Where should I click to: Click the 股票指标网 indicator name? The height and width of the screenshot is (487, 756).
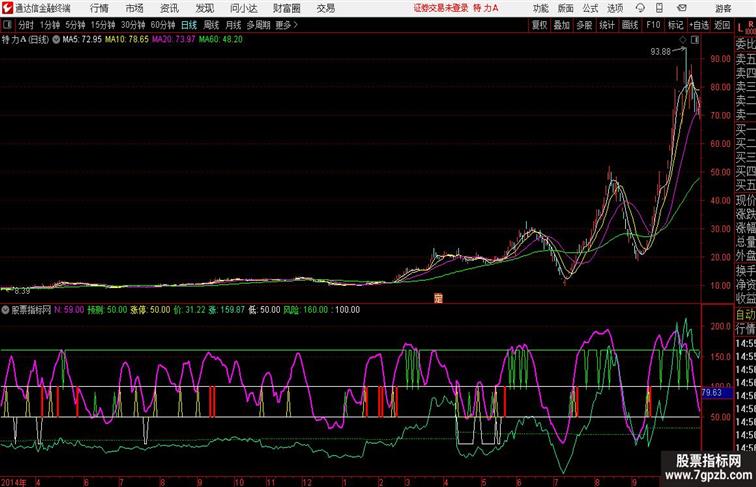pyautogui.click(x=31, y=310)
